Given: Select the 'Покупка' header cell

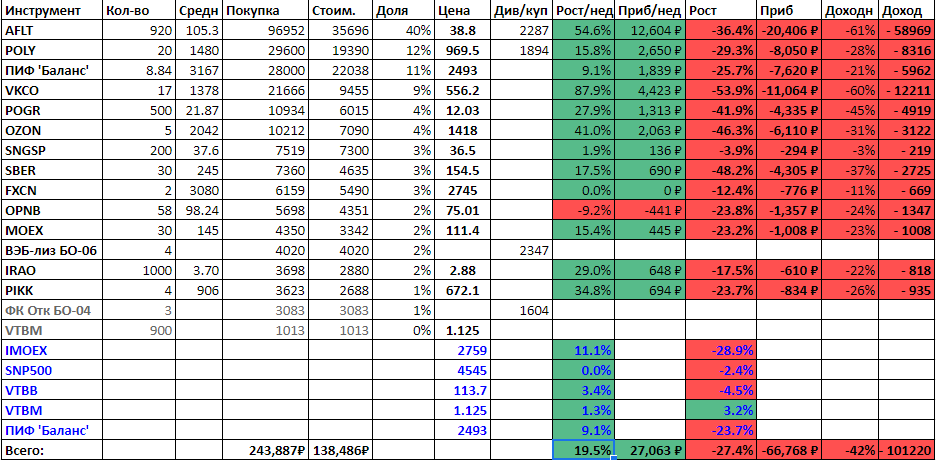Looking at the screenshot, I should coord(264,10).
